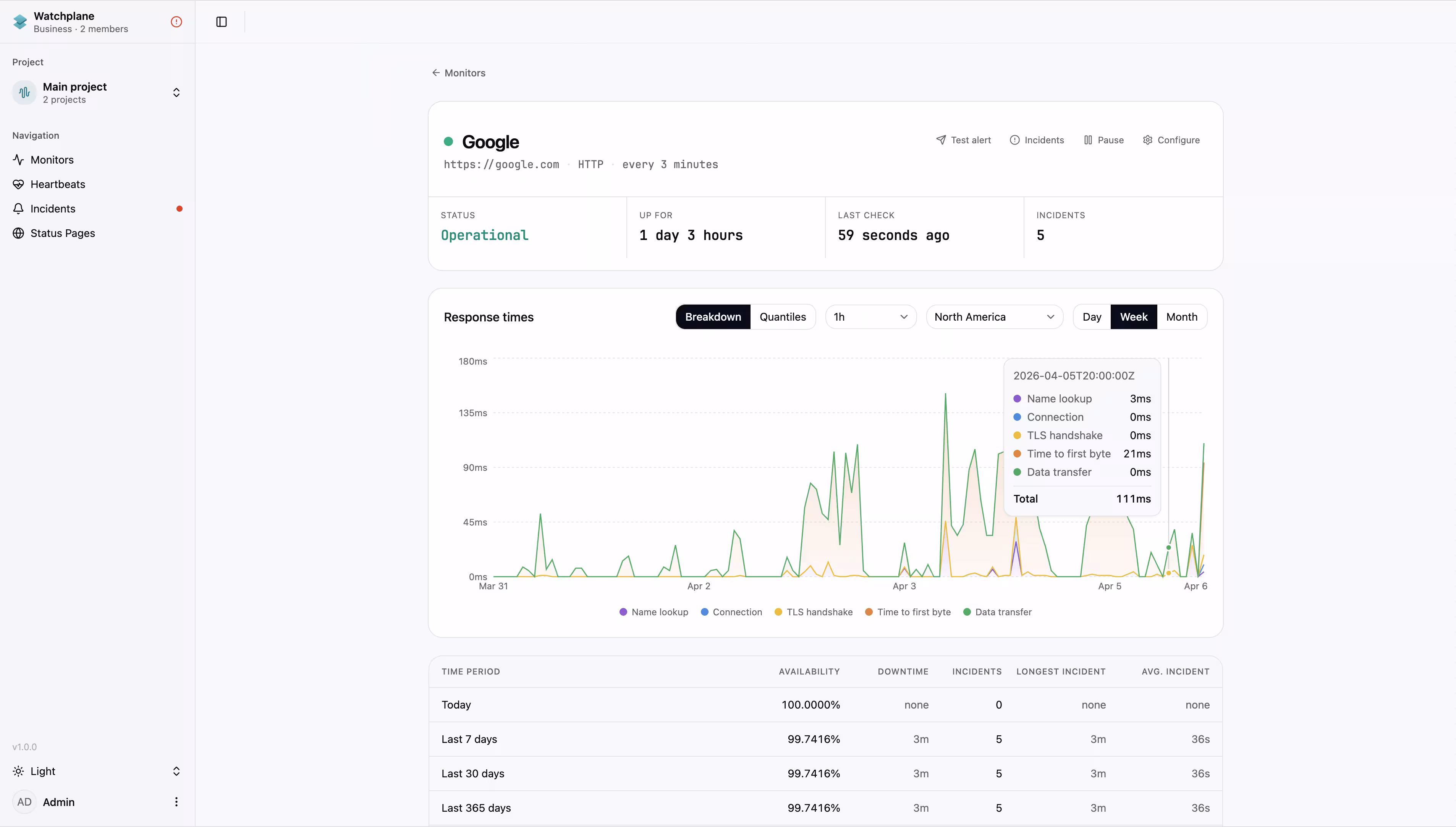Viewport: 1456px width, 827px height.
Task: Click the https://google.com URL text
Action: 501,165
